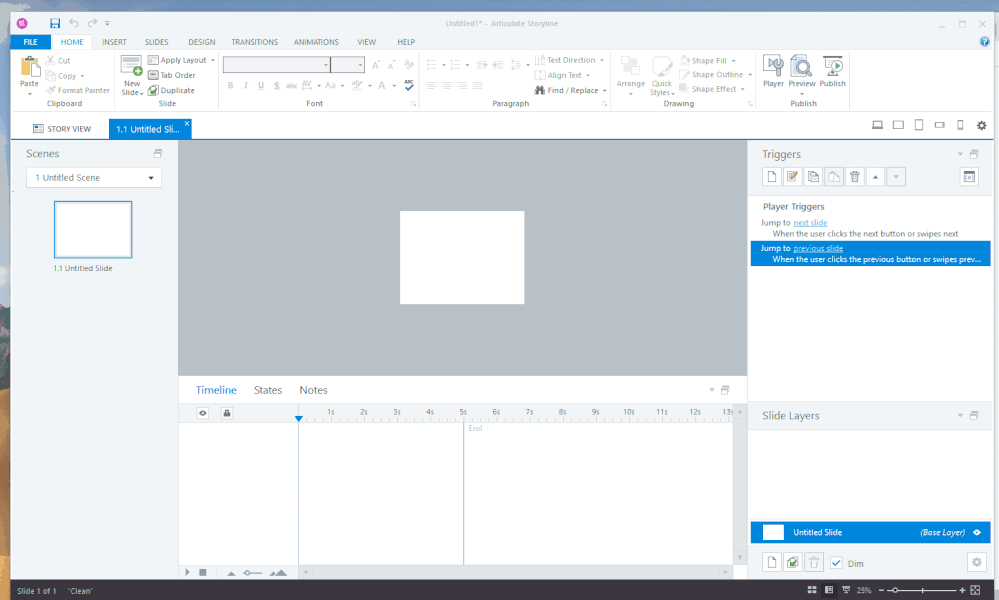Click the 'next slide' trigger link
This screenshot has height=600, width=999.
810,222
